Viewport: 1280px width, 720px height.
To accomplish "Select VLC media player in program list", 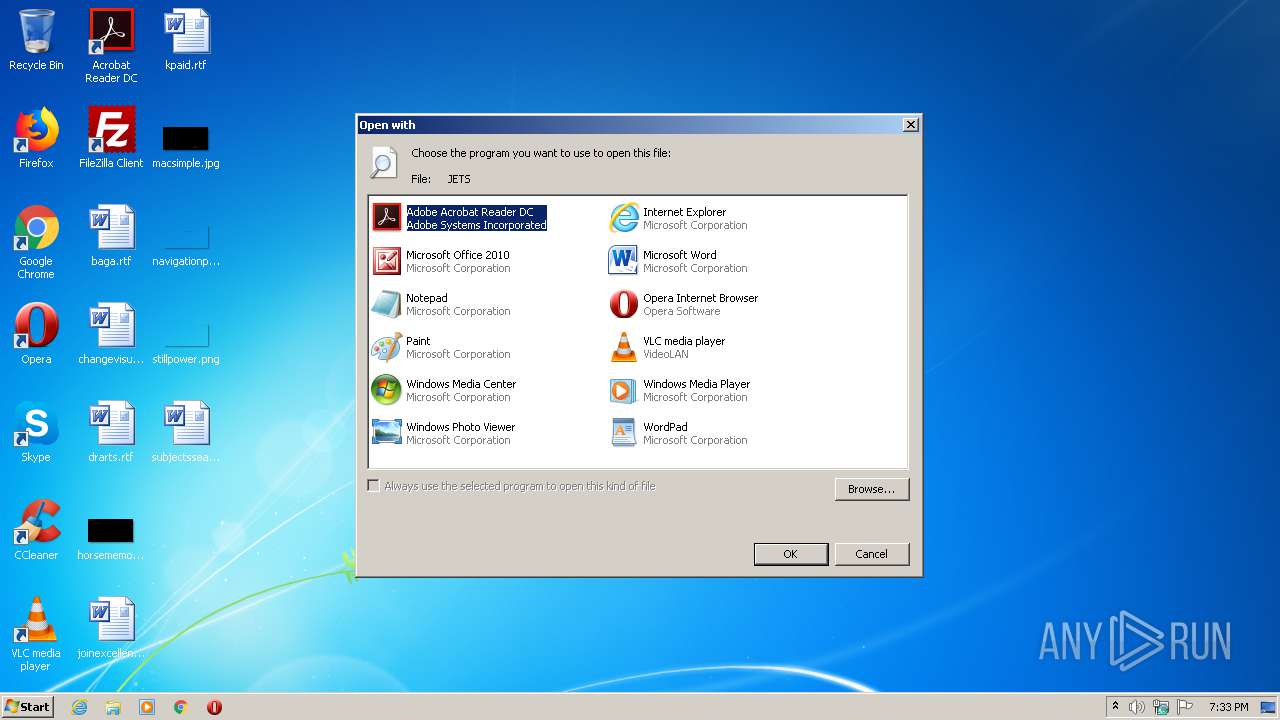I will pos(667,347).
